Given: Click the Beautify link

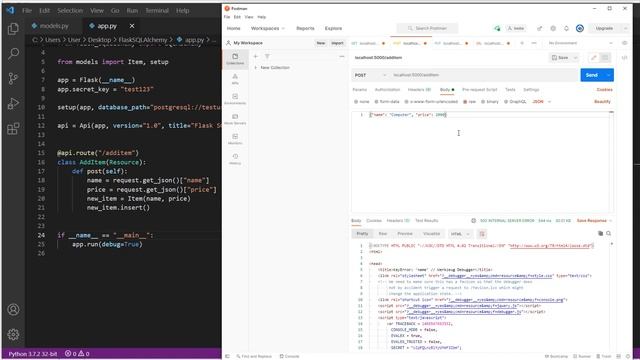Looking at the screenshot, I should coord(602,102).
